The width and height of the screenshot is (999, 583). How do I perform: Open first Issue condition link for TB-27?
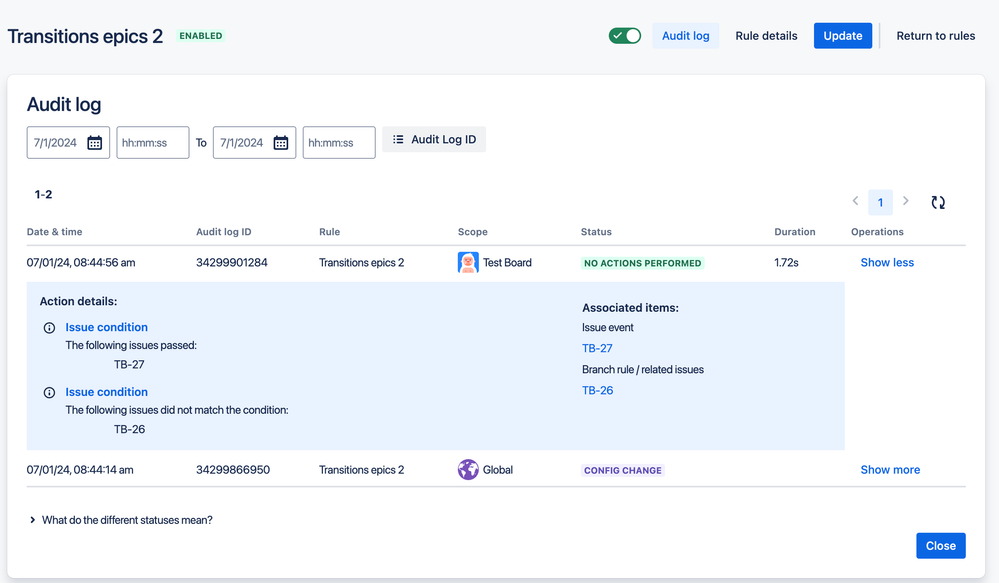(x=106, y=327)
